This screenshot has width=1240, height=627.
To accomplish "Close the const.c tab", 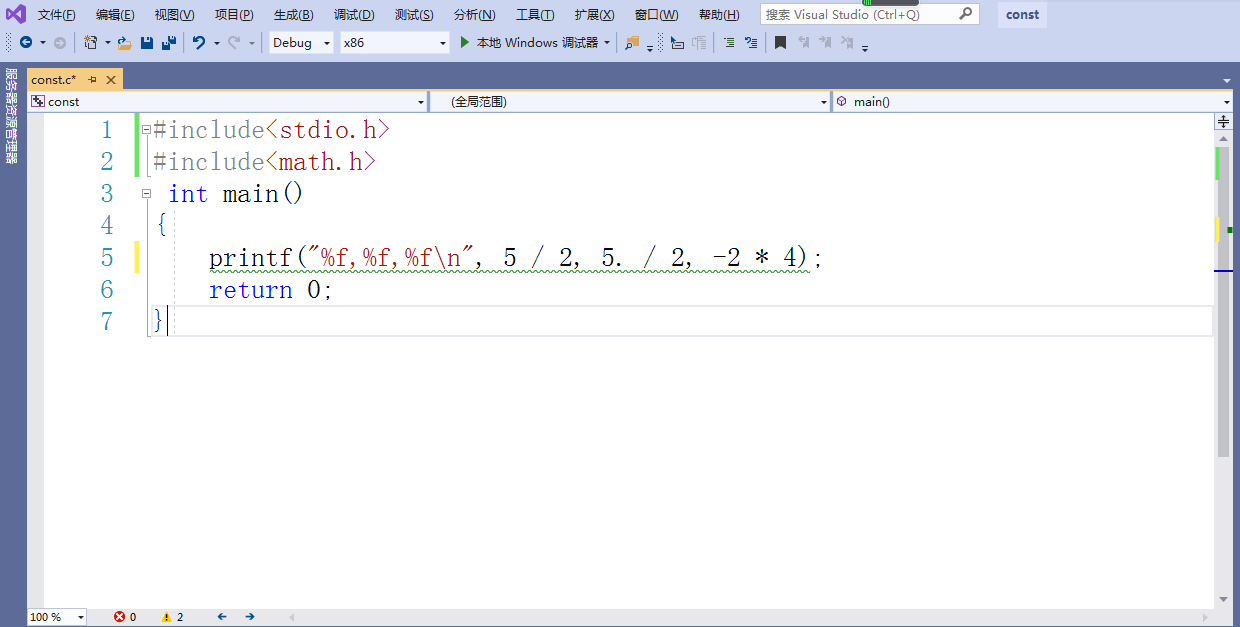I will coord(111,80).
